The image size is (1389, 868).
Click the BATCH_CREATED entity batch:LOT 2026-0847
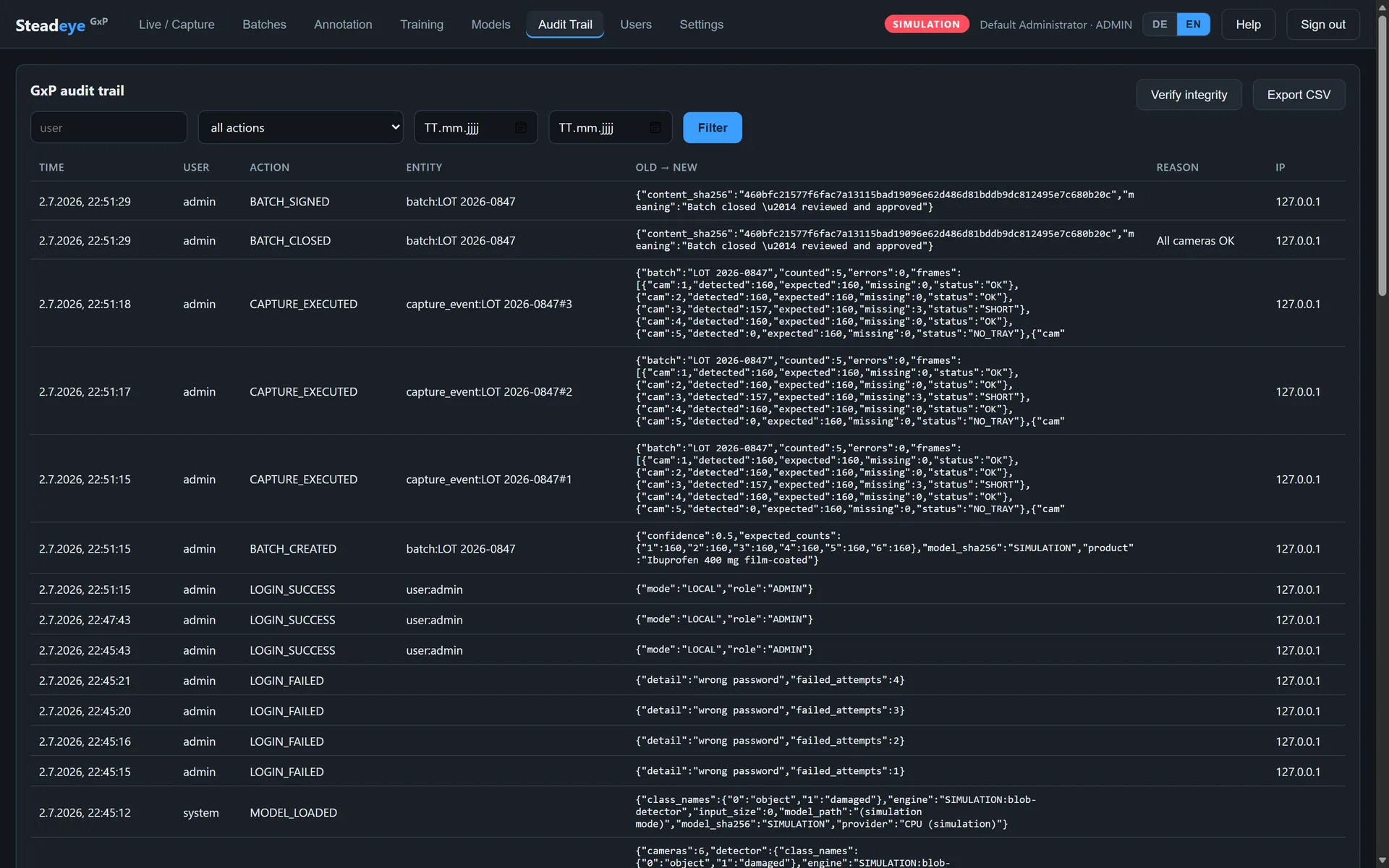coord(461,548)
